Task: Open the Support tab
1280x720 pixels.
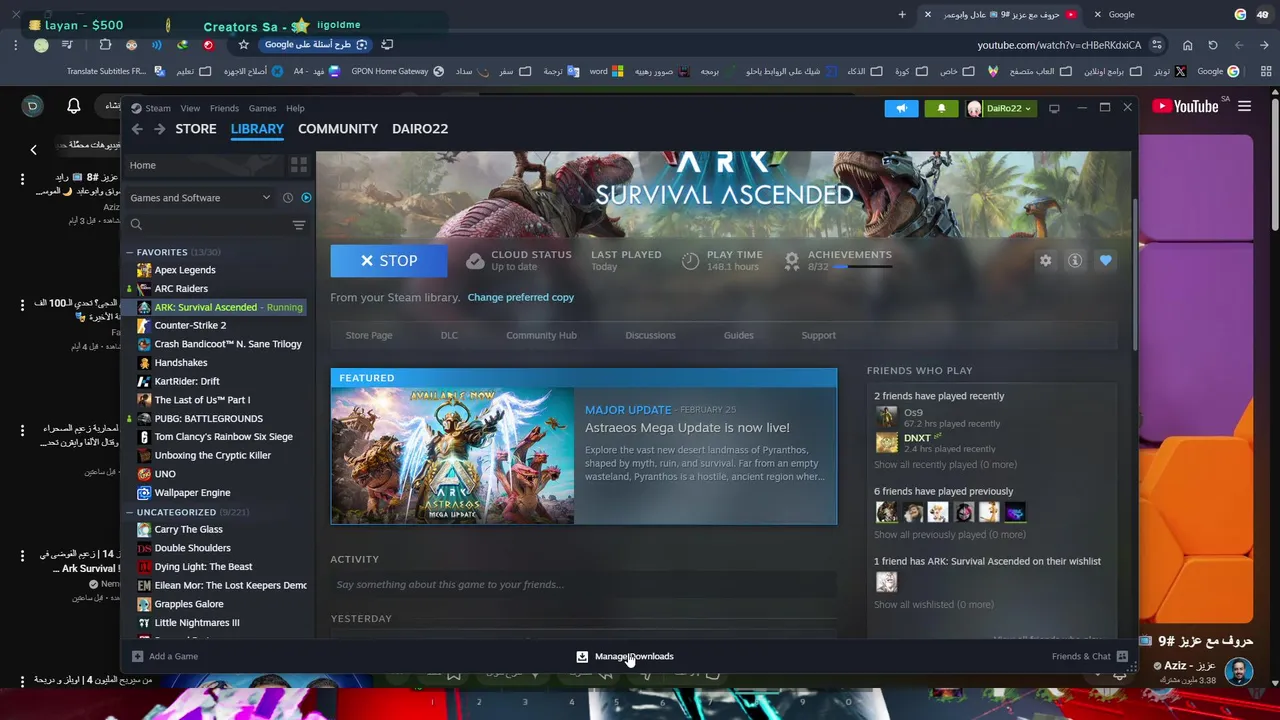Action: pyautogui.click(x=818, y=335)
